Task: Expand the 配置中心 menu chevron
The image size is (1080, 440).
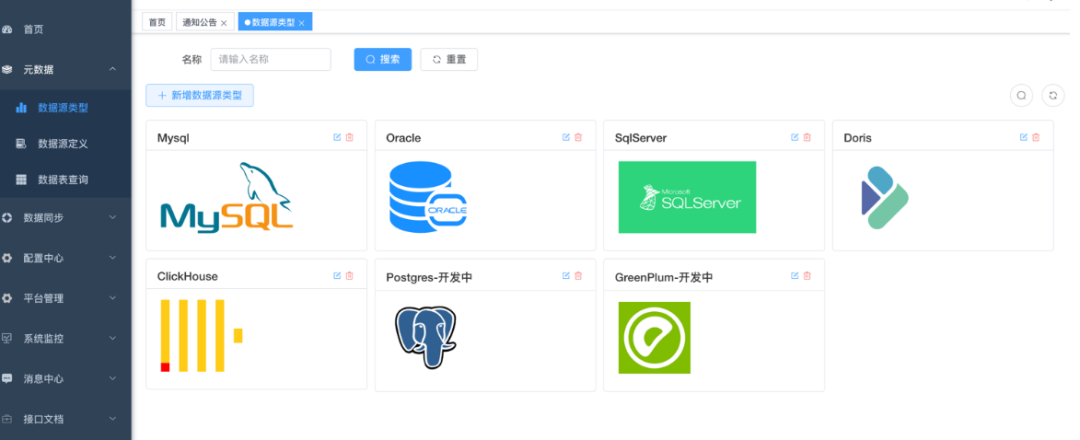Action: (112, 258)
